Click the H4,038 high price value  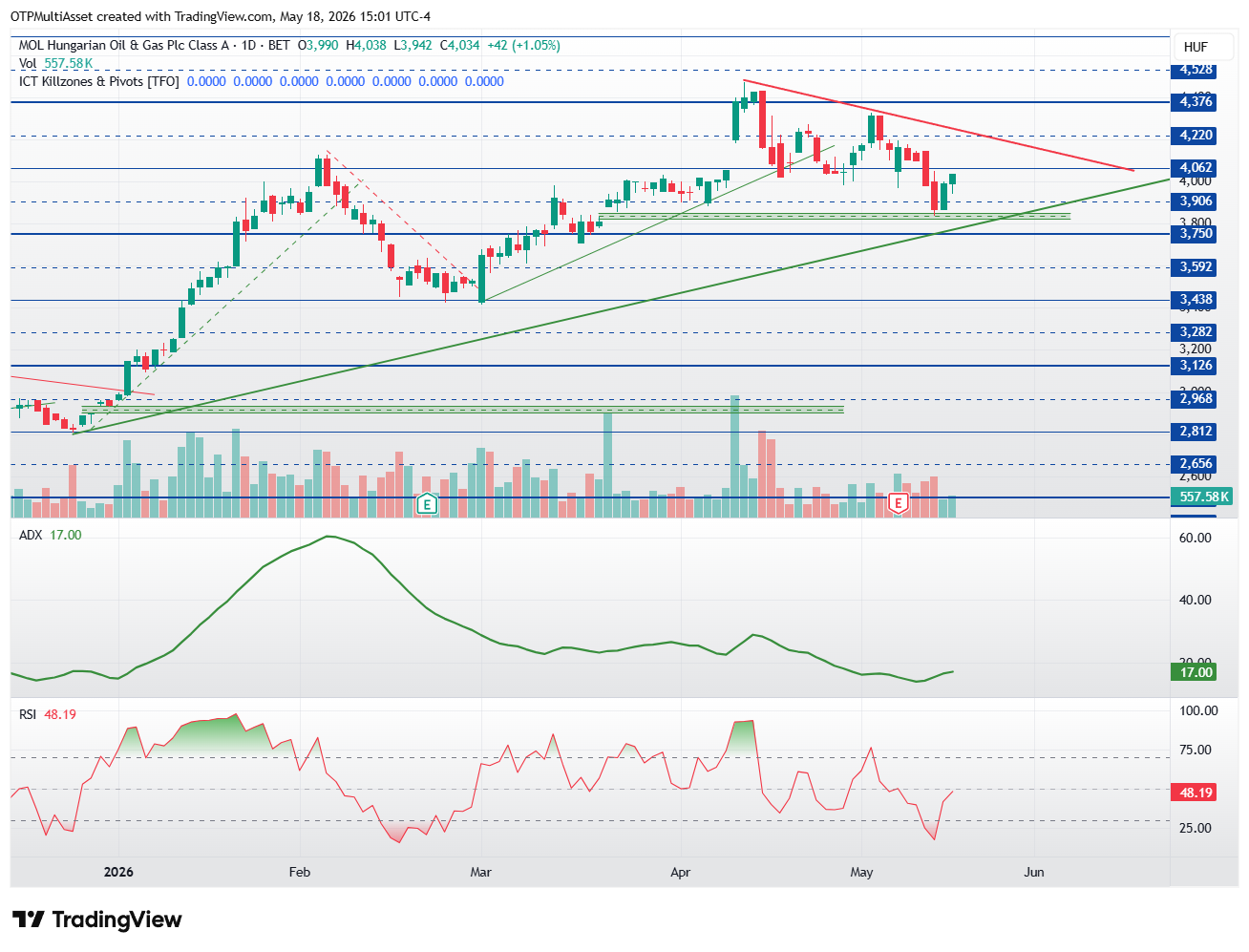pos(366,45)
